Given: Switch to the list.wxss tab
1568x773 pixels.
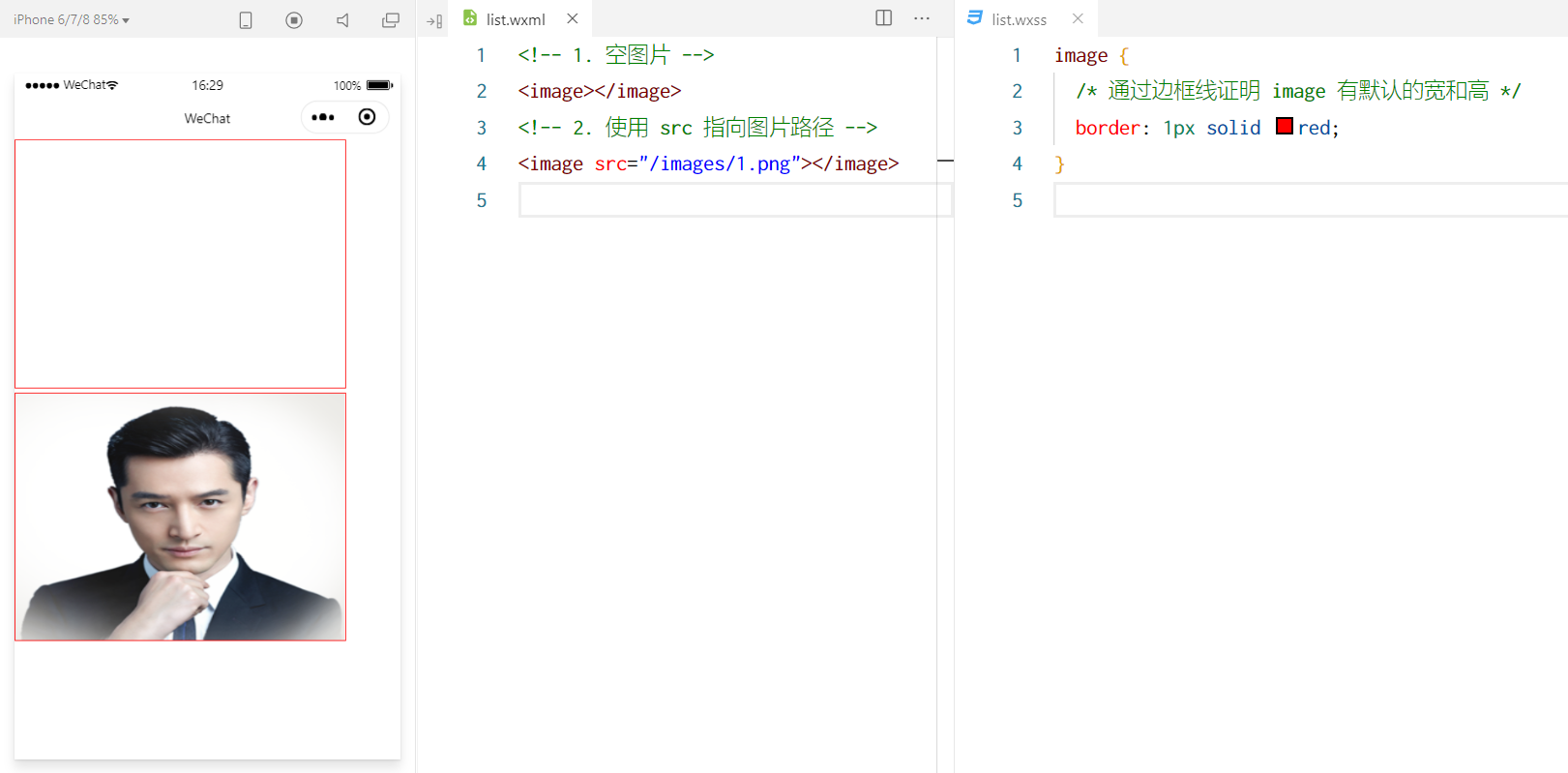Looking at the screenshot, I should (x=1019, y=19).
